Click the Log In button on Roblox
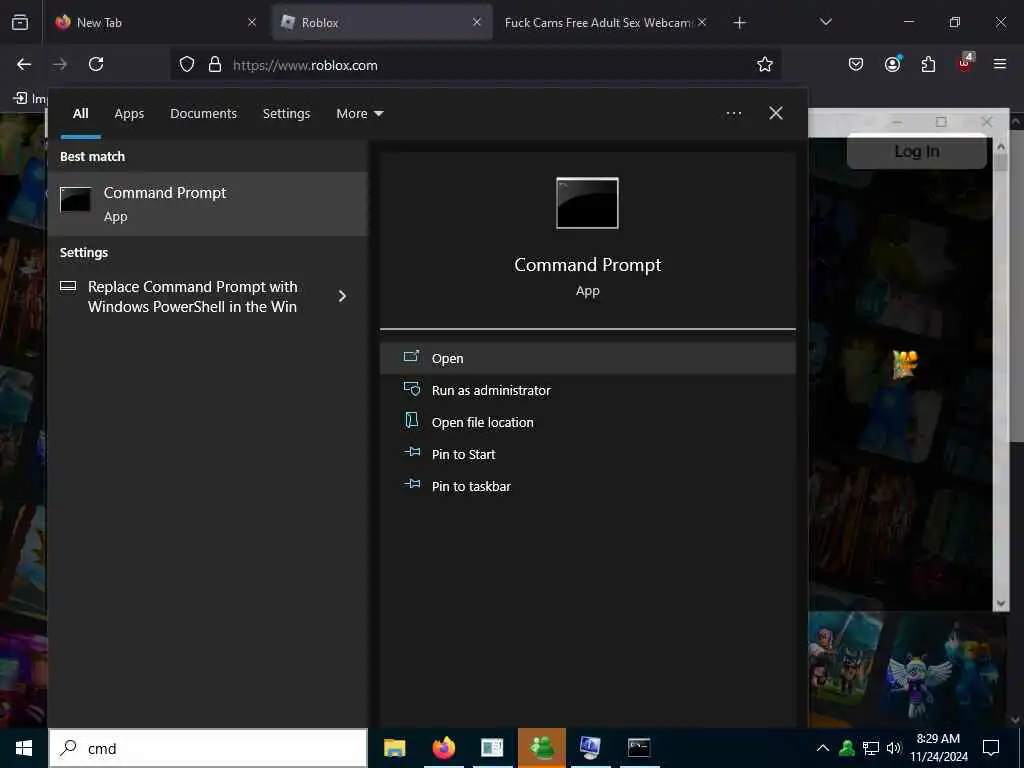This screenshot has width=1024, height=768. click(x=916, y=152)
